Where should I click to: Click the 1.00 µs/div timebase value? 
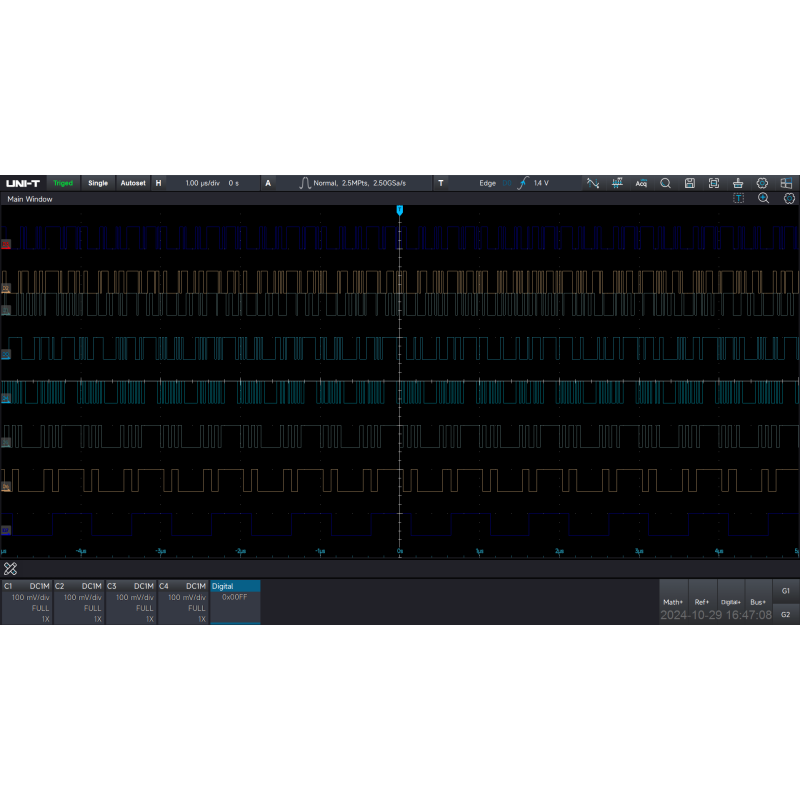(x=203, y=183)
